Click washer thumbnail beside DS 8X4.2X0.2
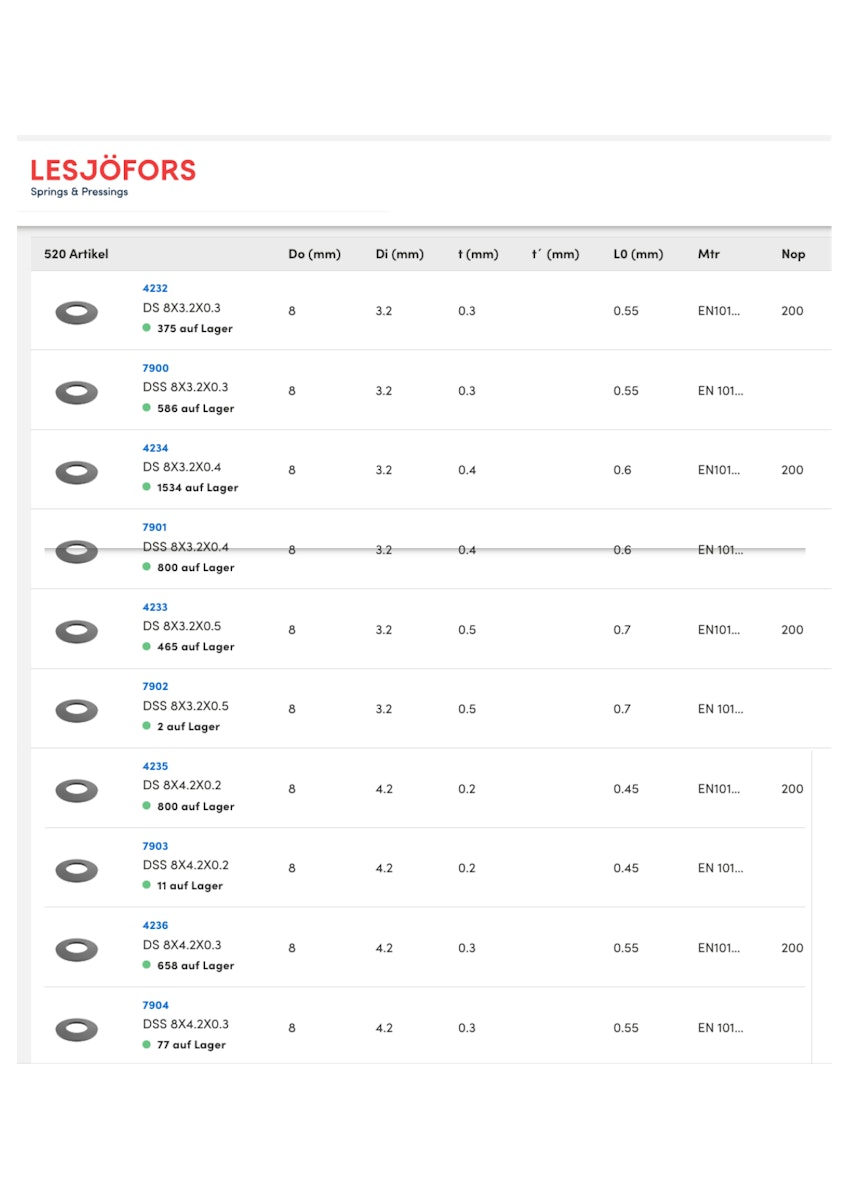The image size is (849, 1200). pos(76,790)
